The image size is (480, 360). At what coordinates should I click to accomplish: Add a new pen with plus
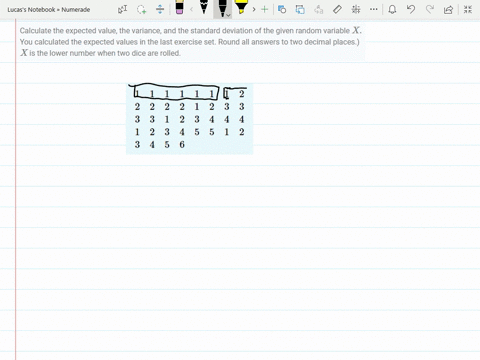265,9
